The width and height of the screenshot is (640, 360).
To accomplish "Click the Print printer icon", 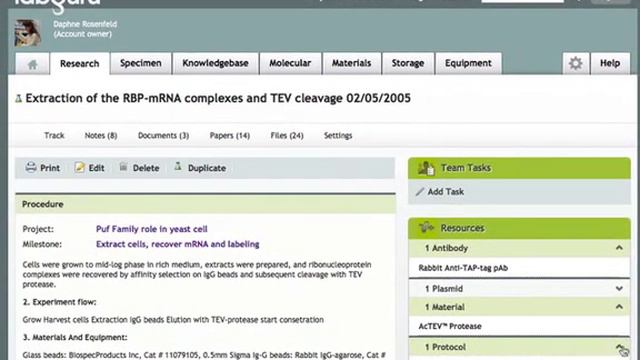I will tap(31, 167).
